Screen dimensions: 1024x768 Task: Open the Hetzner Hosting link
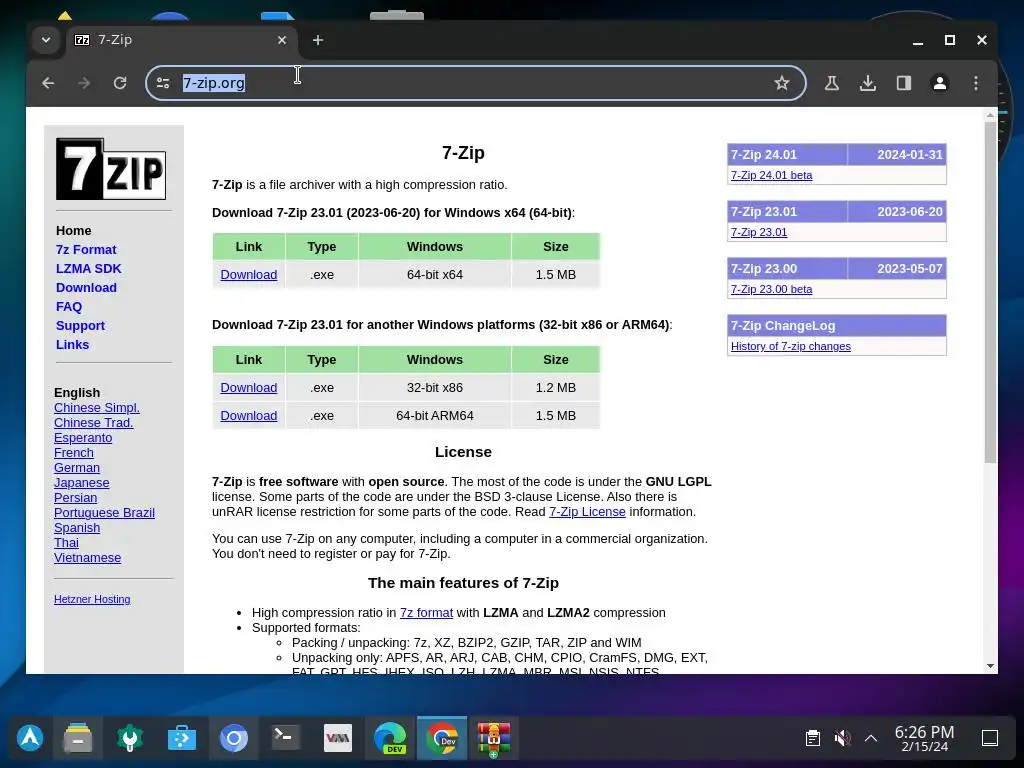point(92,600)
